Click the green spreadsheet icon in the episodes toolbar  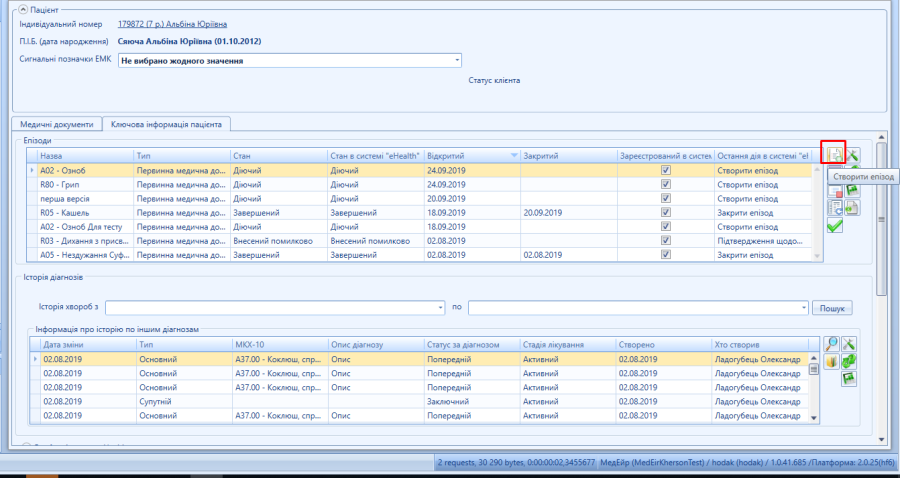(x=853, y=189)
